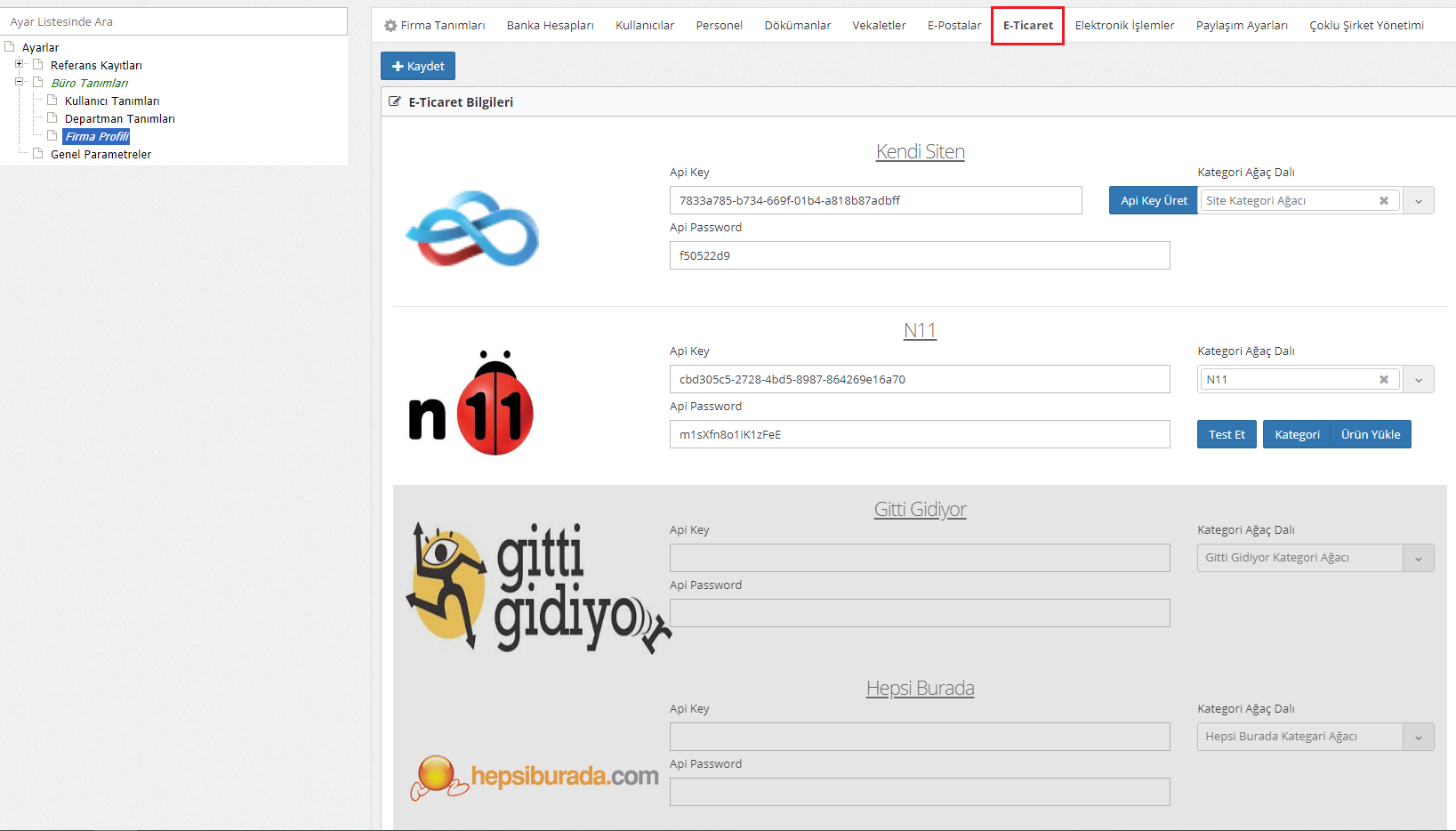Viewport: 1456px width, 831px height.
Task: Open the Hepsi Burada Kategari Ağacı dropdown
Action: click(1419, 737)
